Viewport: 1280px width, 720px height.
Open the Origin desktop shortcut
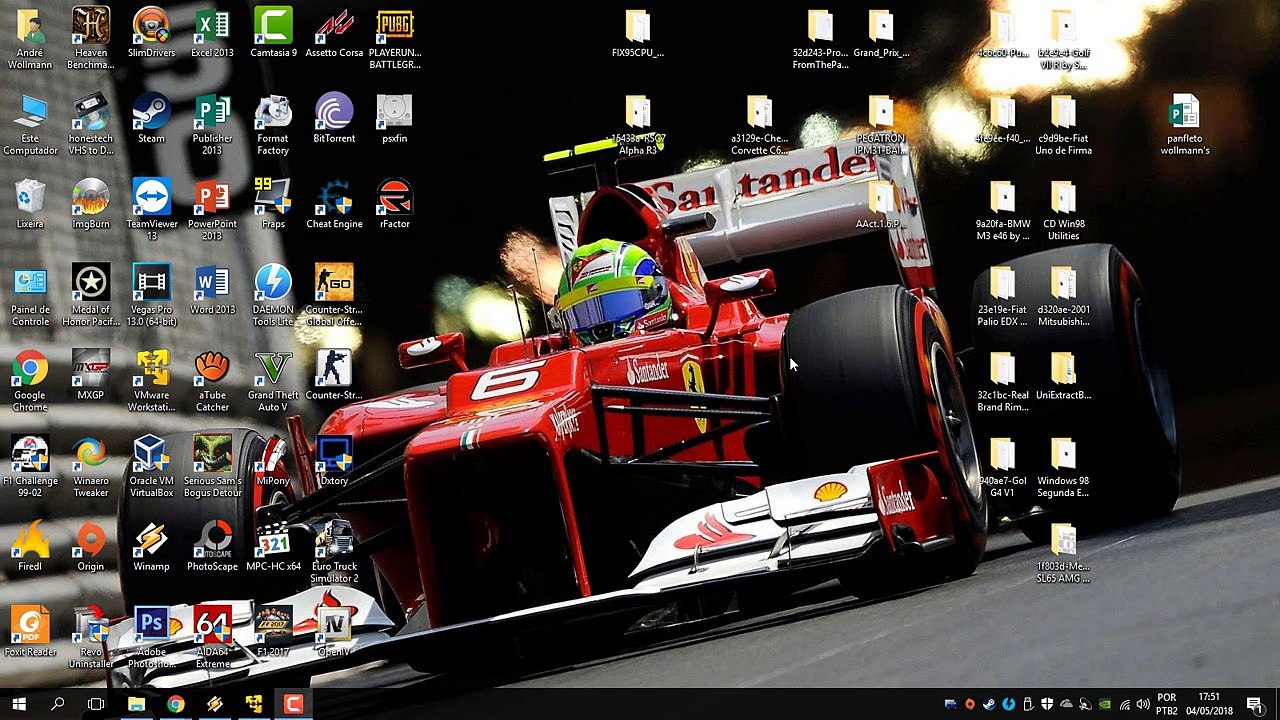pos(91,547)
